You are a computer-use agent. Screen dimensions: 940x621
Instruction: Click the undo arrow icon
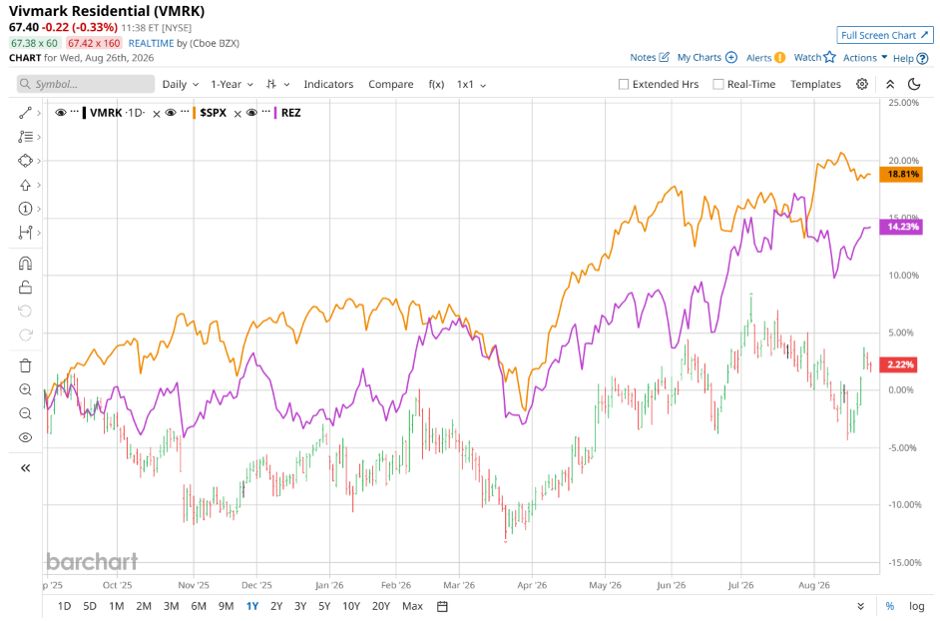click(x=25, y=311)
